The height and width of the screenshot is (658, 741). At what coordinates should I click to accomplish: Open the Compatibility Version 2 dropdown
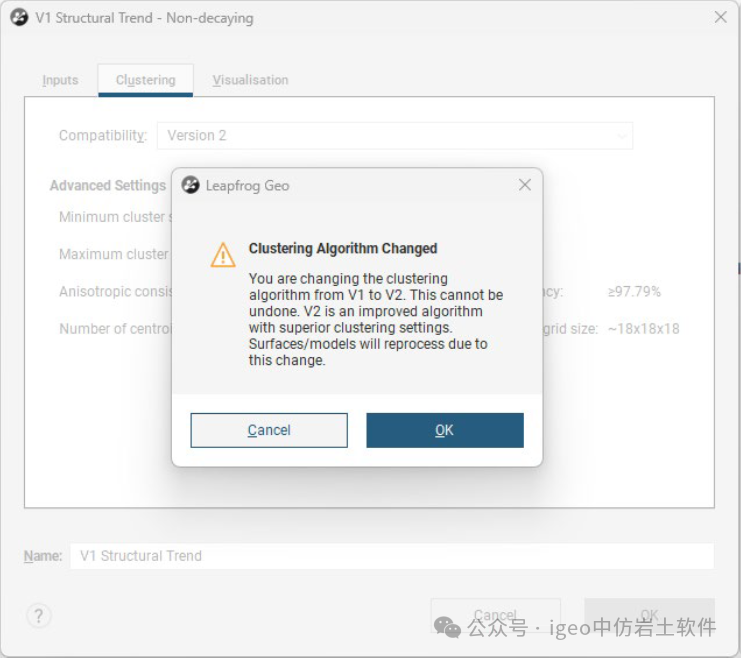pyautogui.click(x=395, y=136)
